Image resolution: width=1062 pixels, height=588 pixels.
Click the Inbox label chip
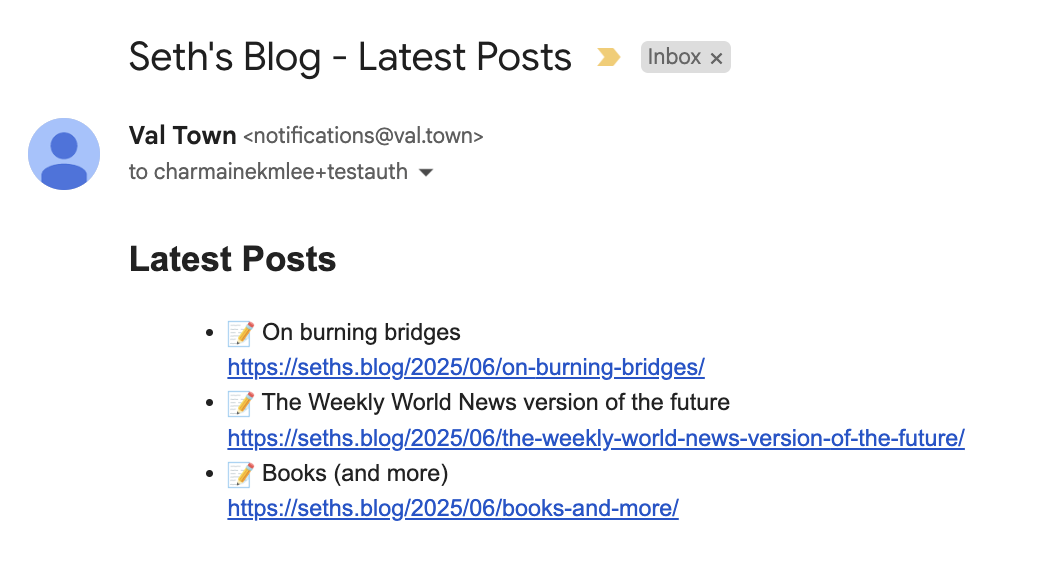coord(674,58)
